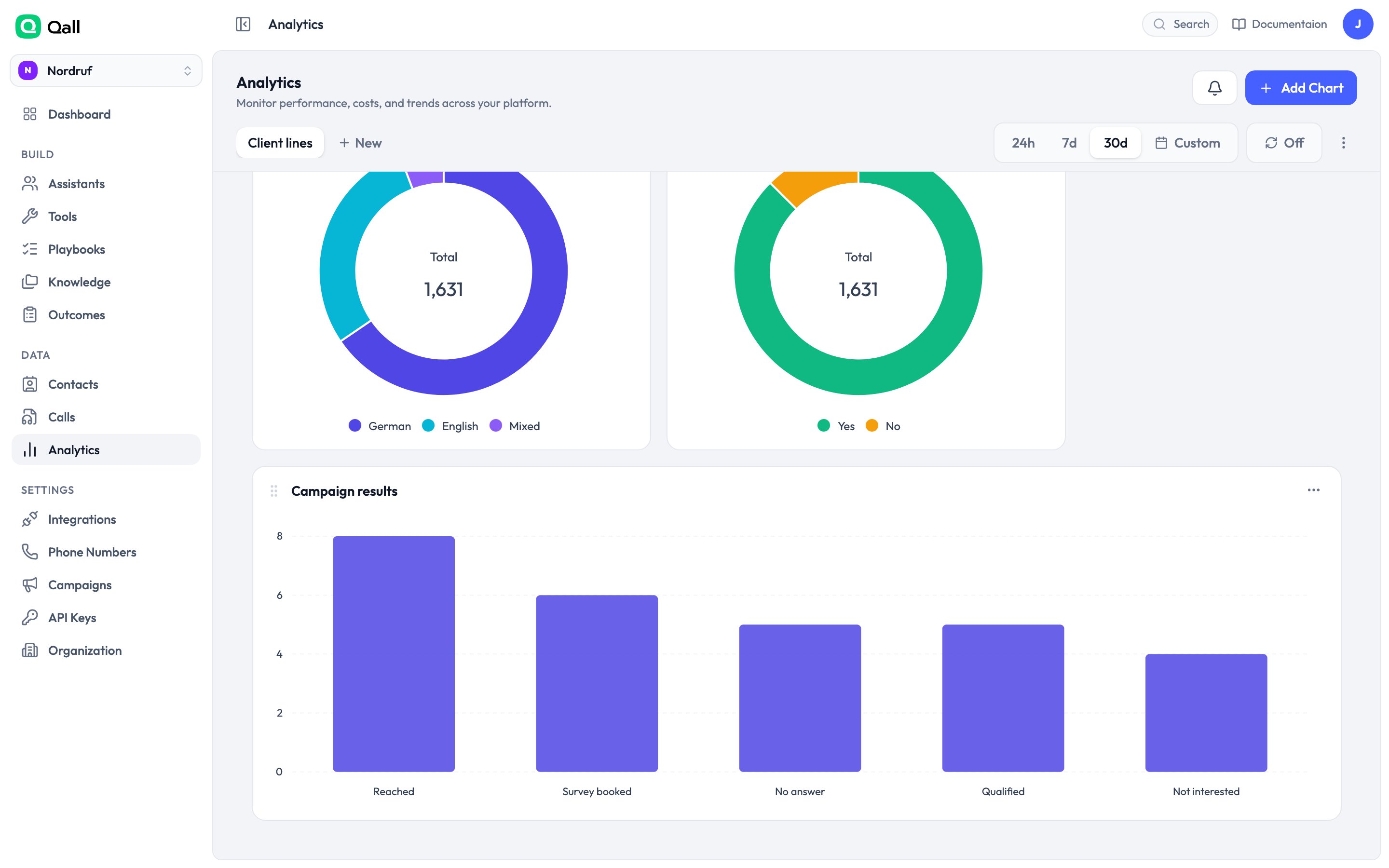Open the tab bar's three-dot options menu
This screenshot has width=1389, height=868.
click(1343, 143)
